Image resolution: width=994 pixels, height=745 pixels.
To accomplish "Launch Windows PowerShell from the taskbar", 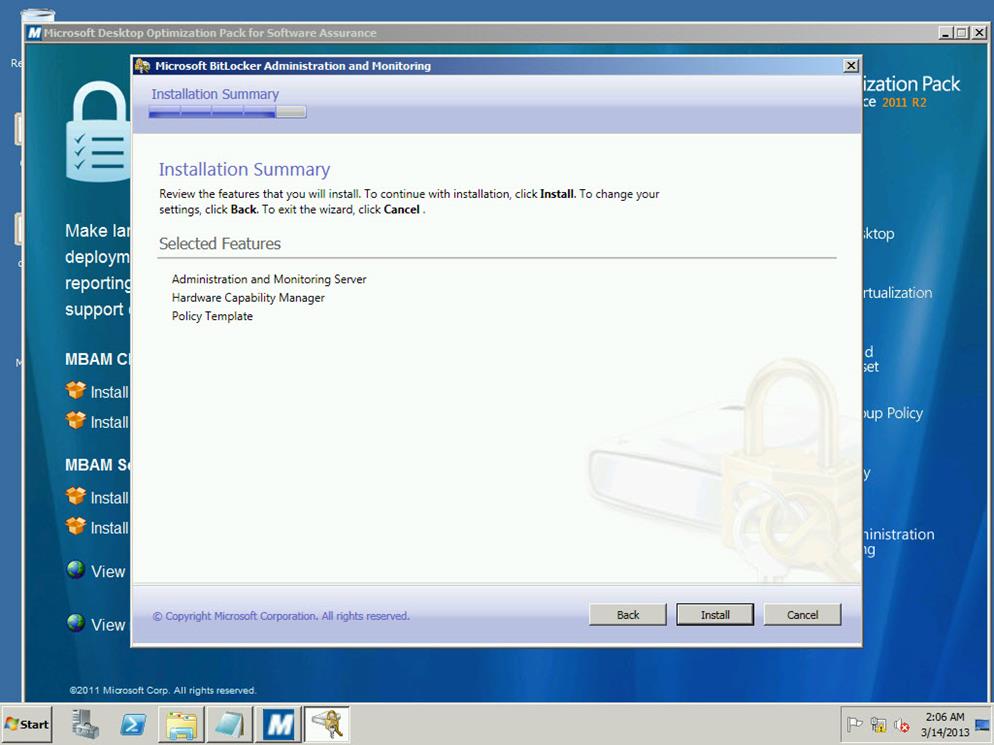I will [133, 724].
